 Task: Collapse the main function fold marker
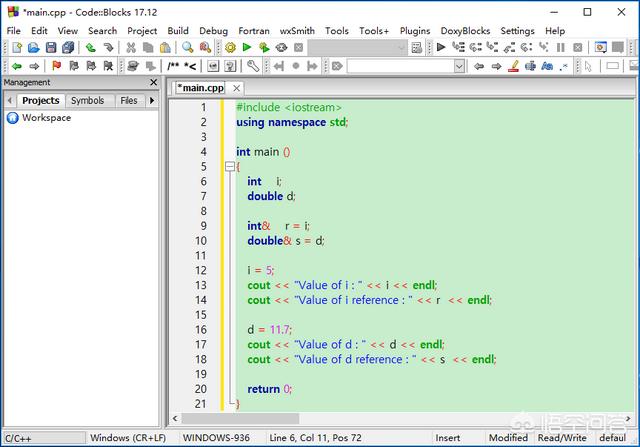(x=230, y=167)
